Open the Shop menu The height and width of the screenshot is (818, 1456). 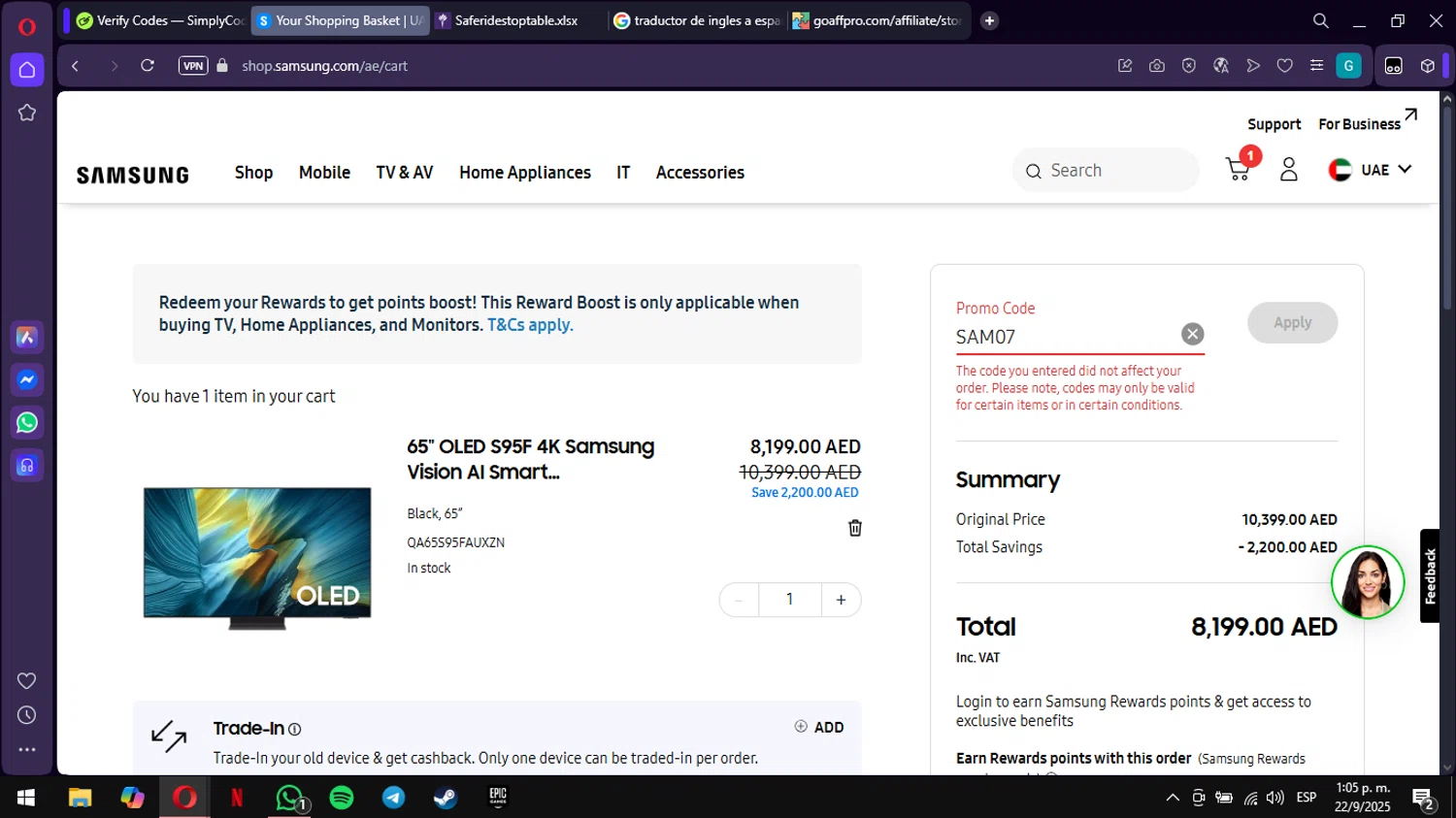point(253,172)
